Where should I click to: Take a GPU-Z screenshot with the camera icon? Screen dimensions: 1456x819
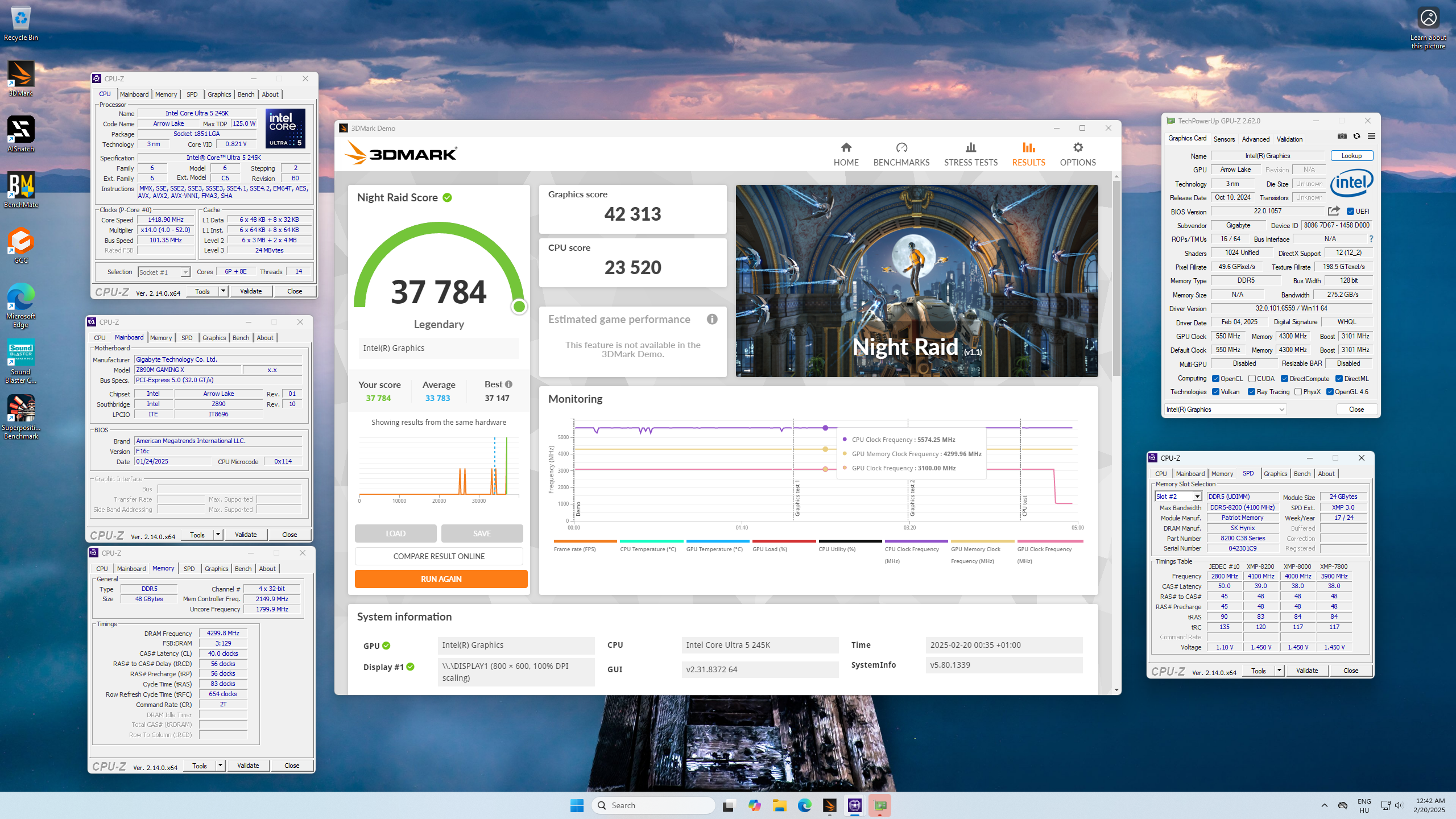(x=1342, y=136)
